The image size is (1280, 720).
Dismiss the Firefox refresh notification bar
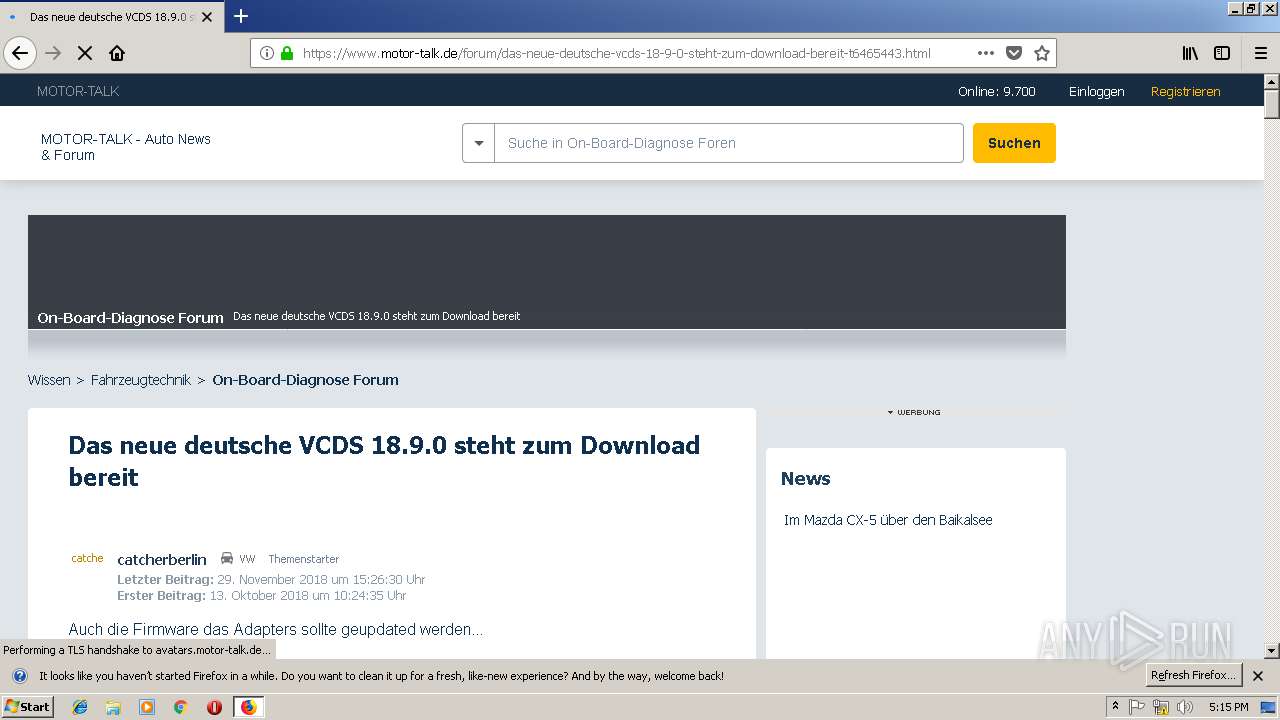tap(1258, 675)
